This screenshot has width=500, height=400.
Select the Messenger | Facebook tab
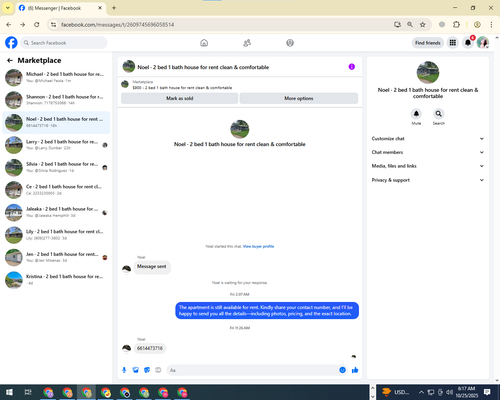(60, 8)
